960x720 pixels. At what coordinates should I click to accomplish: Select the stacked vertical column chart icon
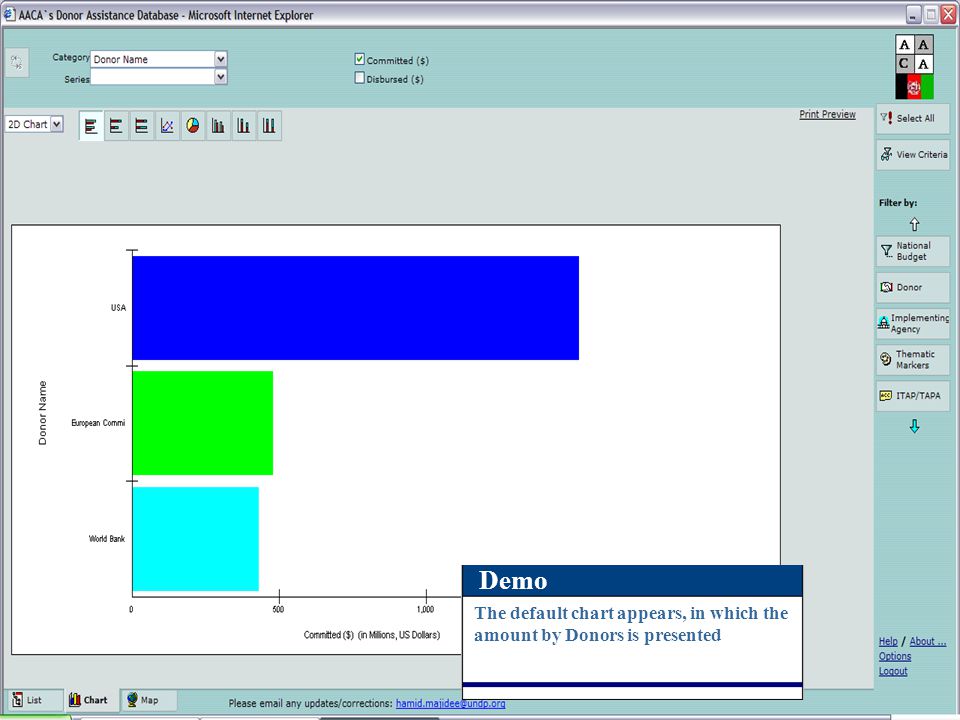pos(244,126)
